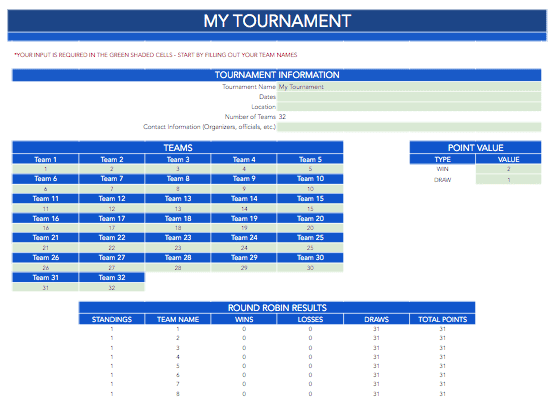Select the name cell under Team 20
The image size is (556, 405).
[x=310, y=228]
